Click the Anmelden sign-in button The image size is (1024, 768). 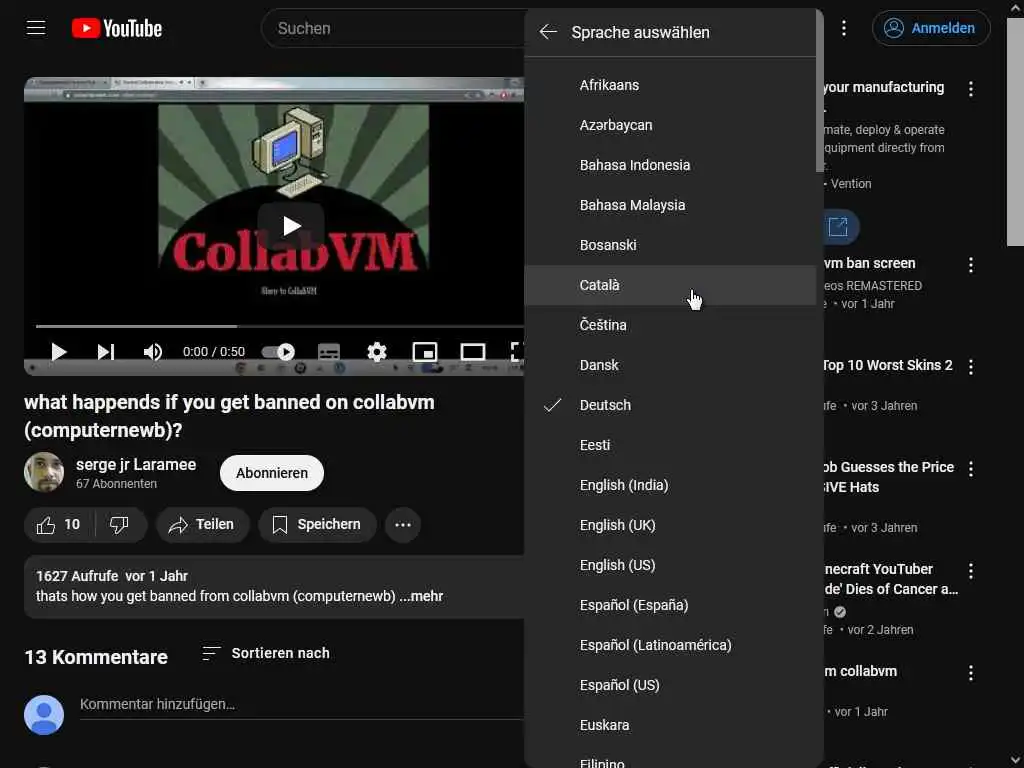[x=931, y=28]
